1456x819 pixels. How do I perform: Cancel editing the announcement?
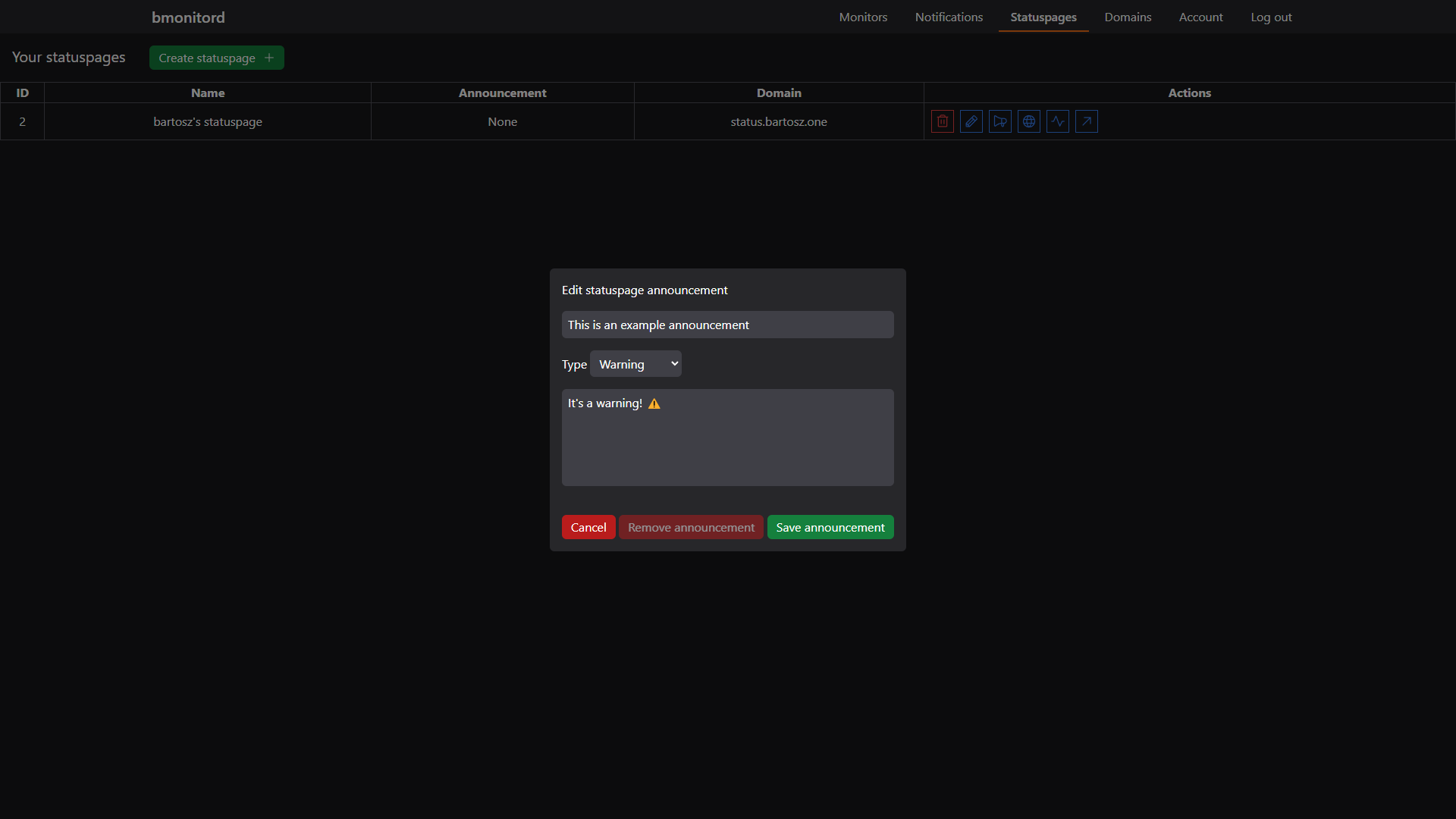588,527
